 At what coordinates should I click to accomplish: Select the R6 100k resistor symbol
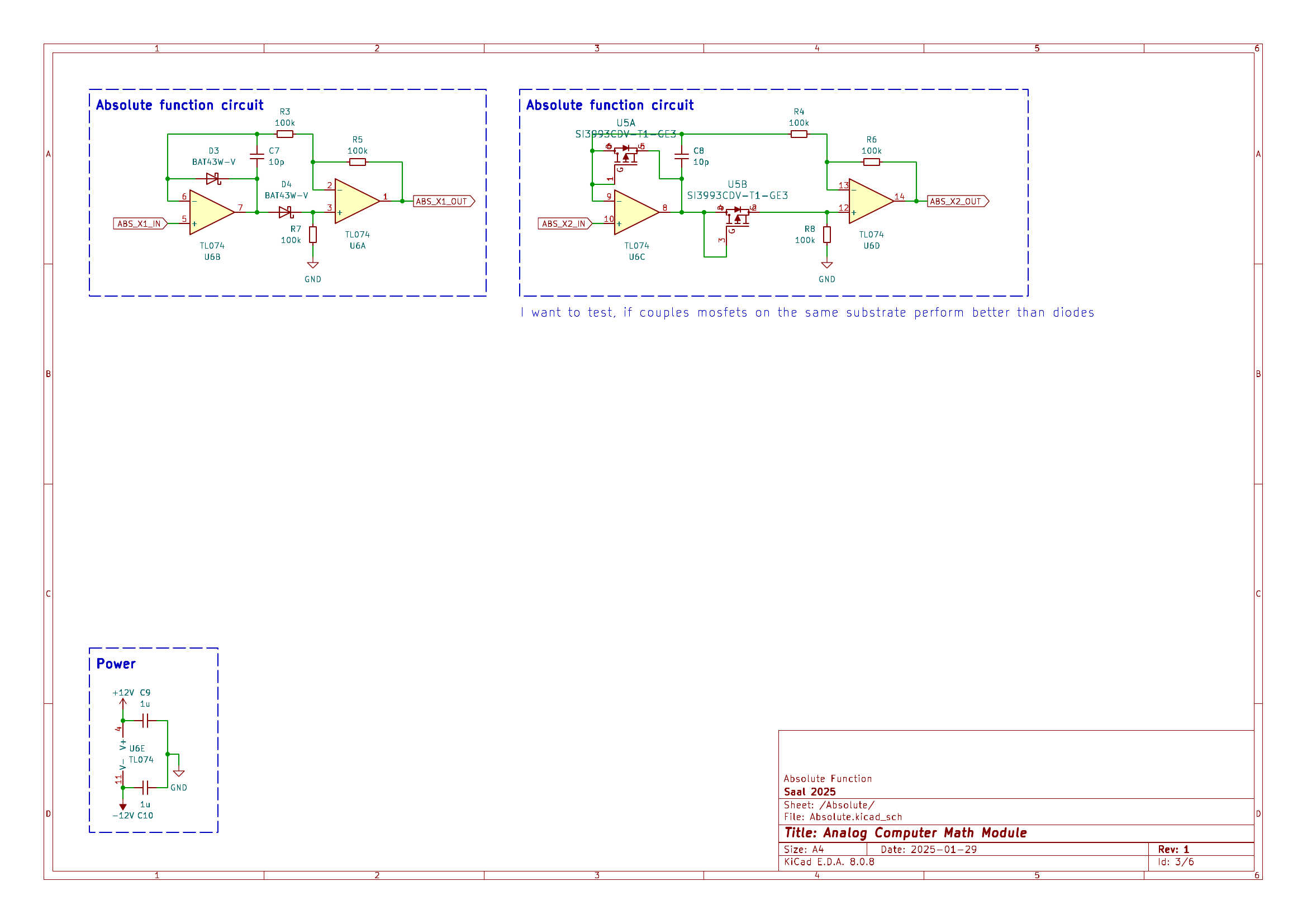(871, 162)
